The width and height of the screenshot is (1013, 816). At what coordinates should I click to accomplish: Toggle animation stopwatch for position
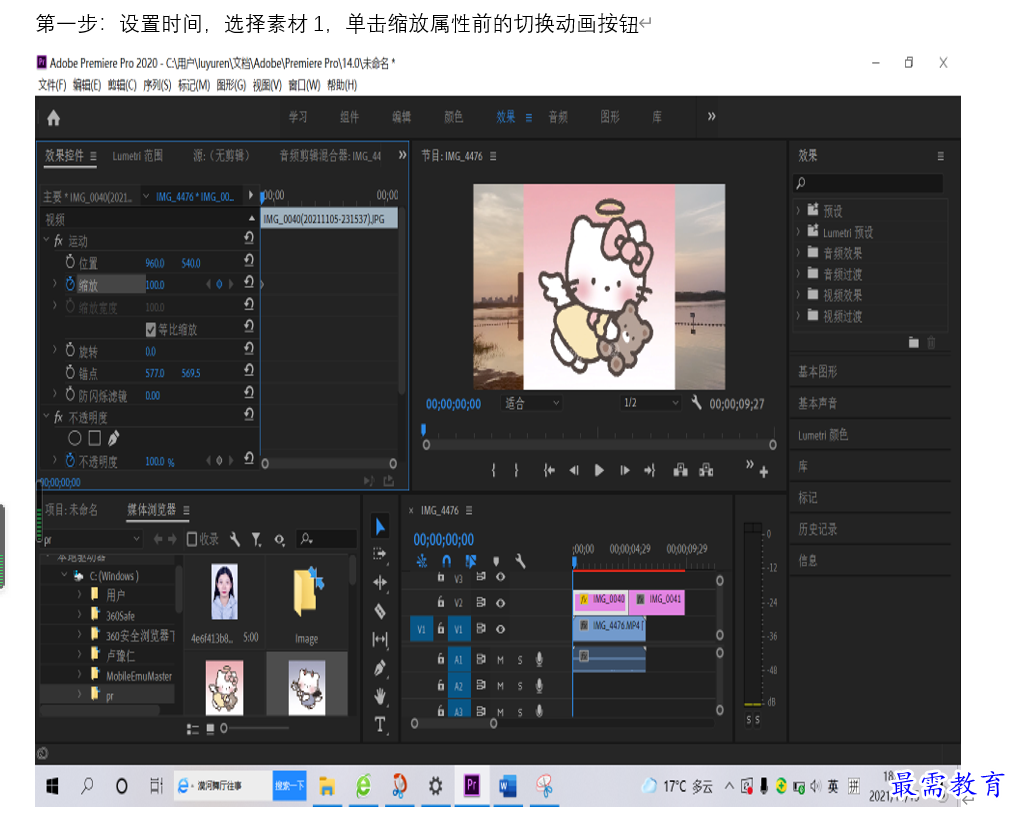click(70, 262)
